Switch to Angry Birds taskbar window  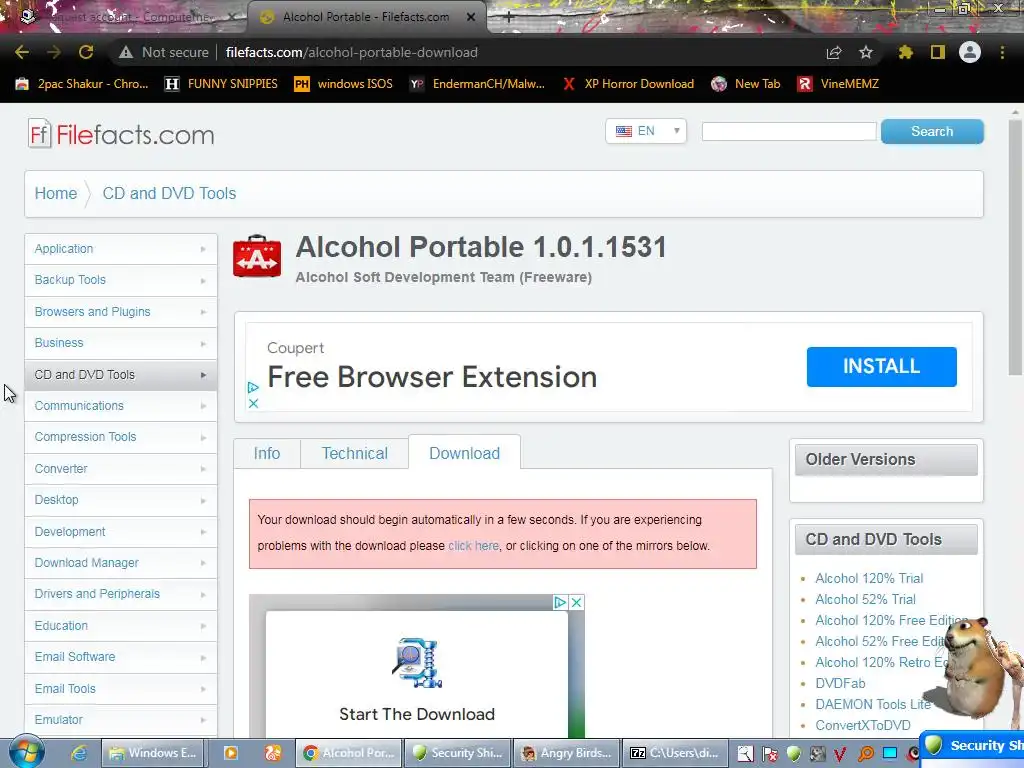567,753
